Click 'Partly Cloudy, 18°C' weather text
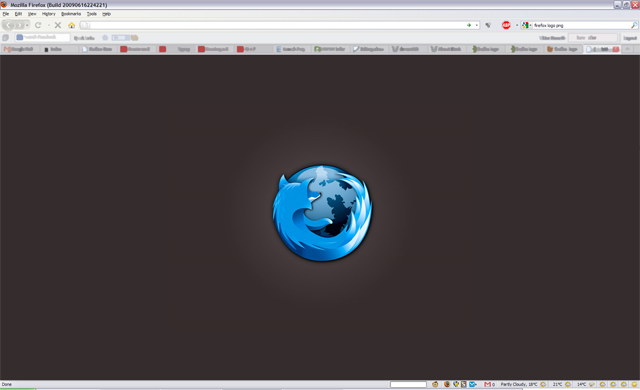The height and width of the screenshot is (390, 640). 519,384
